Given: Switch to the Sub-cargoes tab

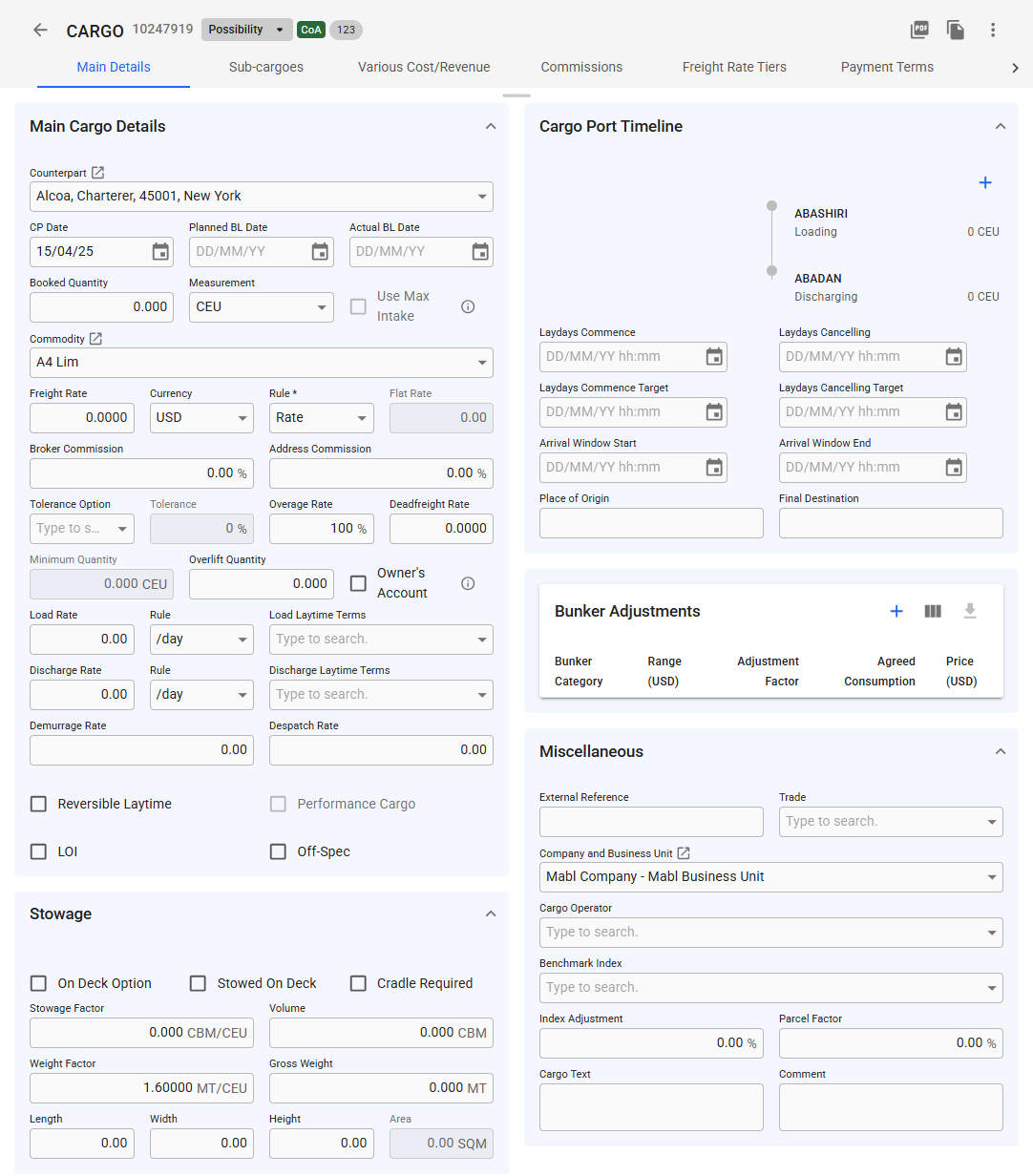Looking at the screenshot, I should click(266, 67).
